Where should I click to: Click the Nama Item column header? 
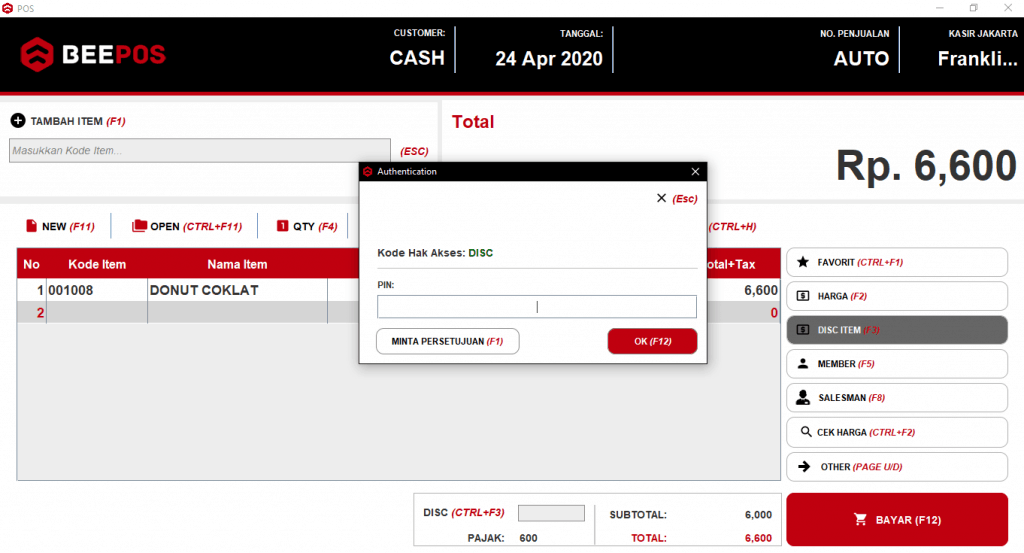coord(237,264)
